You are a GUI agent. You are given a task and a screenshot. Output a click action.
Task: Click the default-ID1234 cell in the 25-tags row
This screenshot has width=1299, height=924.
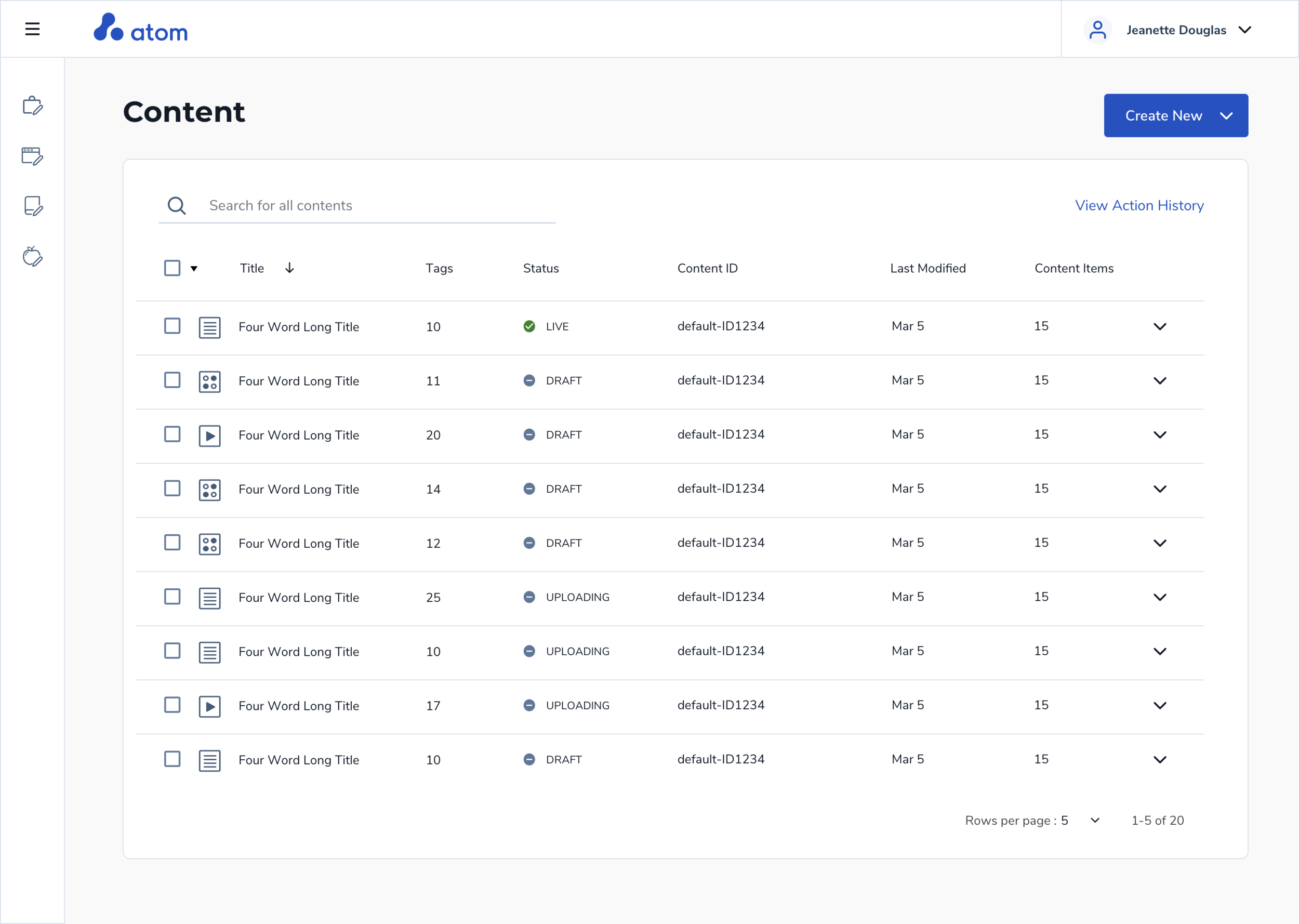721,597
